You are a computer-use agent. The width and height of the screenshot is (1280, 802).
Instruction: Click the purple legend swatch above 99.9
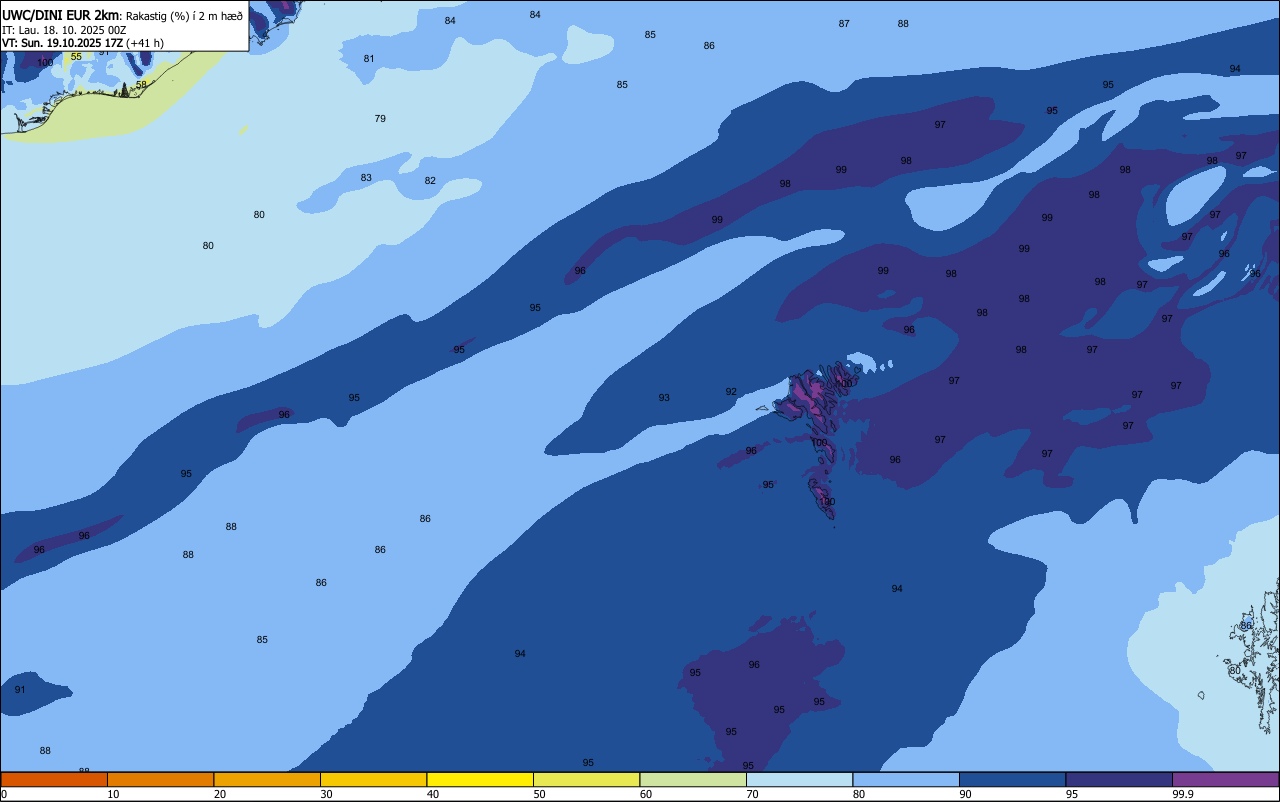(x=1225, y=779)
